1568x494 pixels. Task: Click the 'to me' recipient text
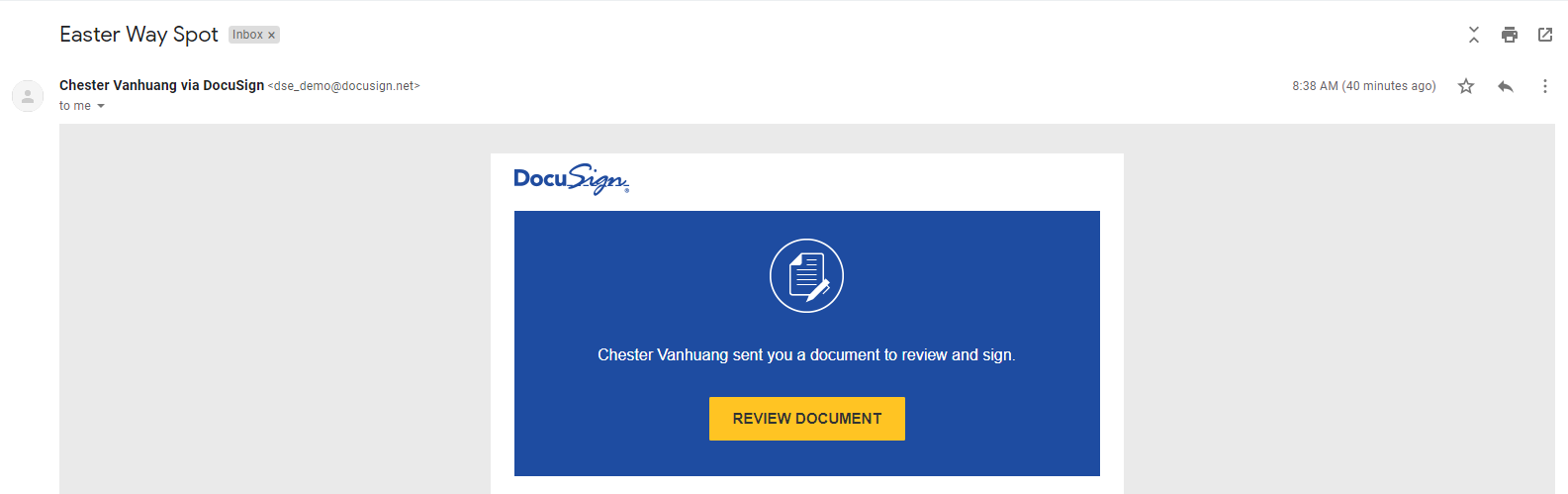point(75,106)
